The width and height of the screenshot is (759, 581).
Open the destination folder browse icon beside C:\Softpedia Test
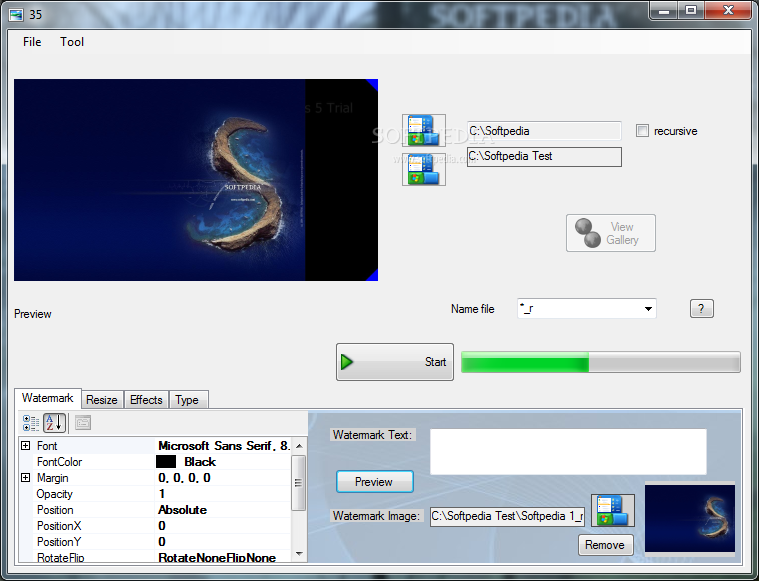(x=424, y=169)
